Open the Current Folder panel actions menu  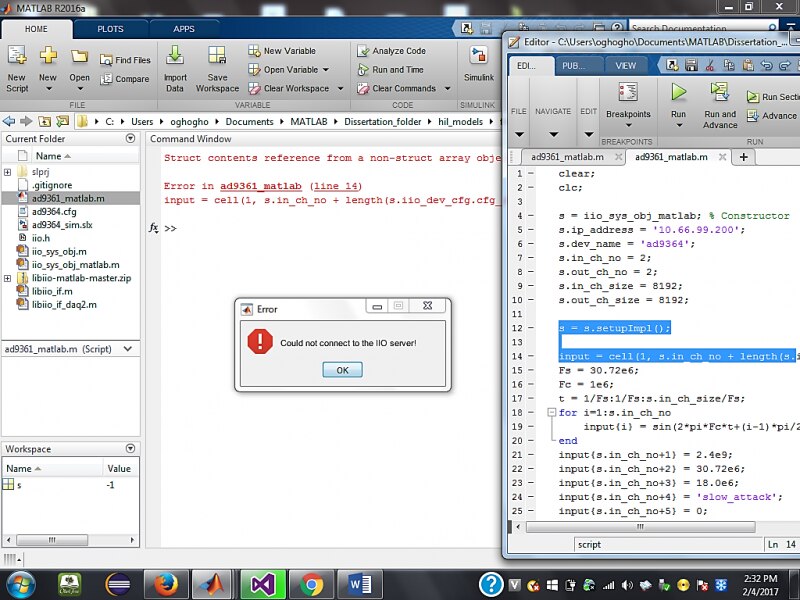(x=130, y=139)
